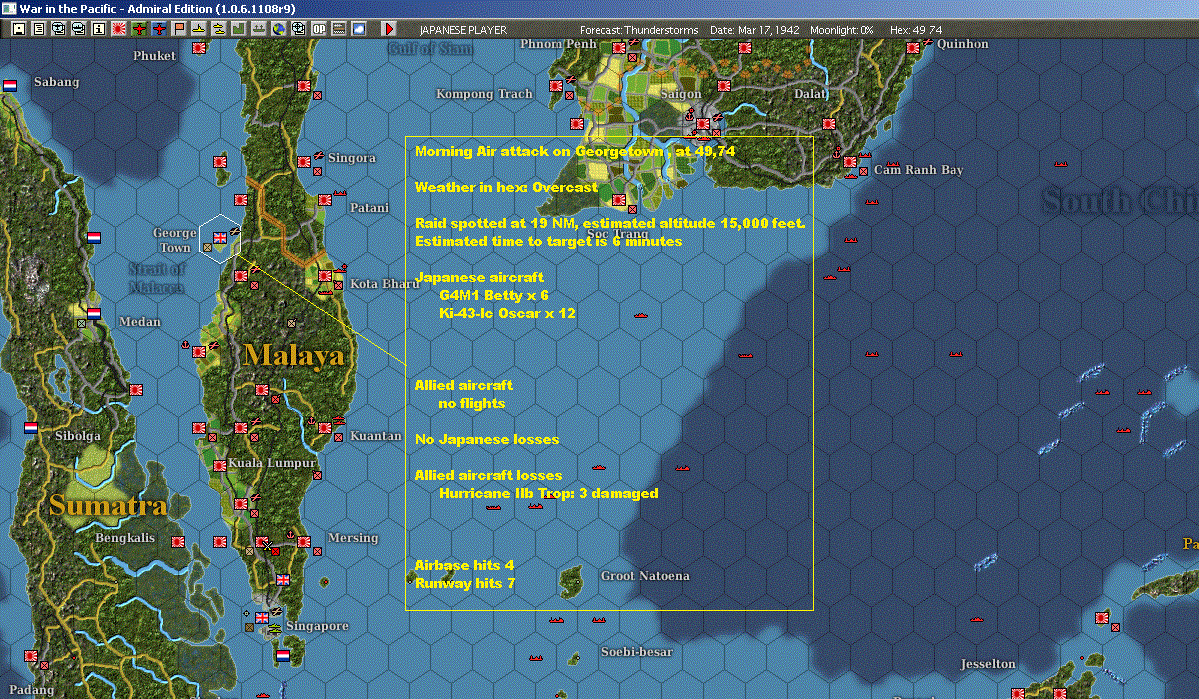
Task: Click the 'G4M1 Betty x 6' line
Action: [493, 295]
